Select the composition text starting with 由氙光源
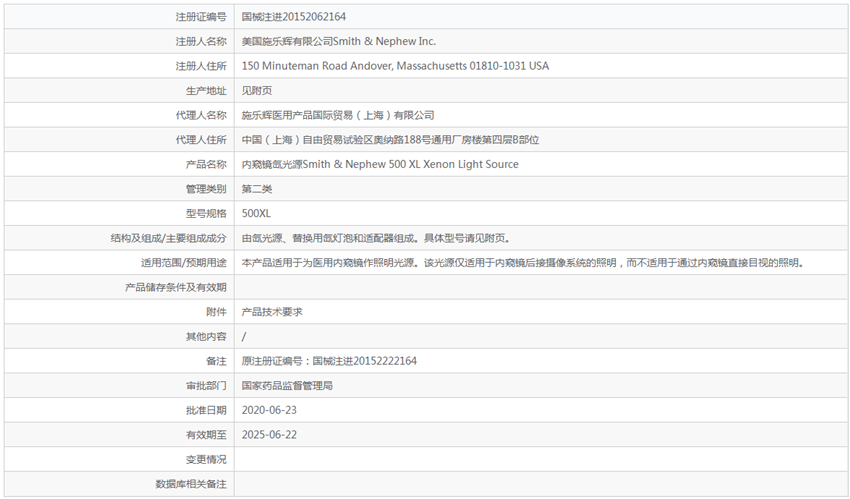Image resolution: width=850 pixels, height=499 pixels. 376,238
